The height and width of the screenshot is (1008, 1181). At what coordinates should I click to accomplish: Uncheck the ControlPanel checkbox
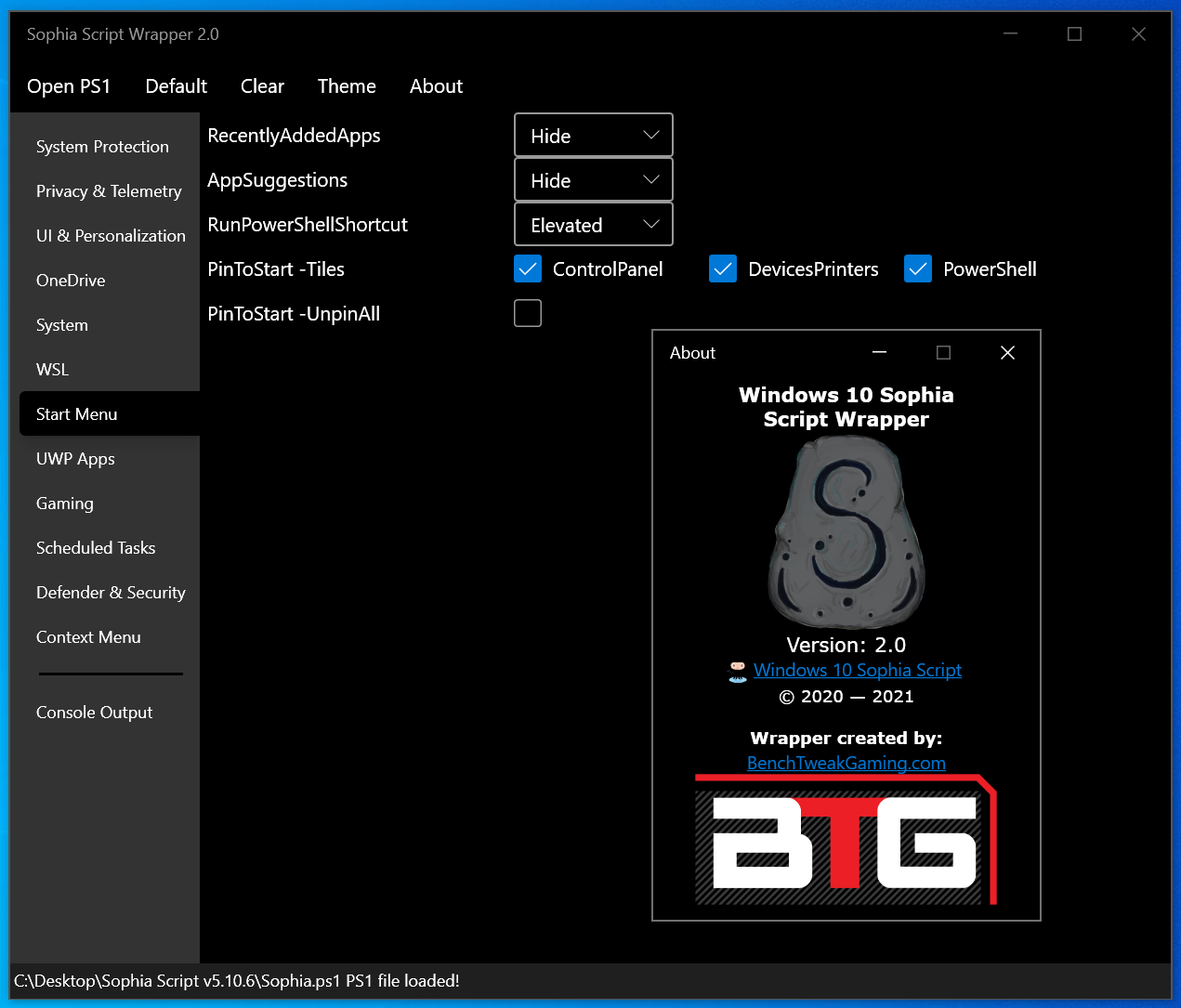click(528, 269)
